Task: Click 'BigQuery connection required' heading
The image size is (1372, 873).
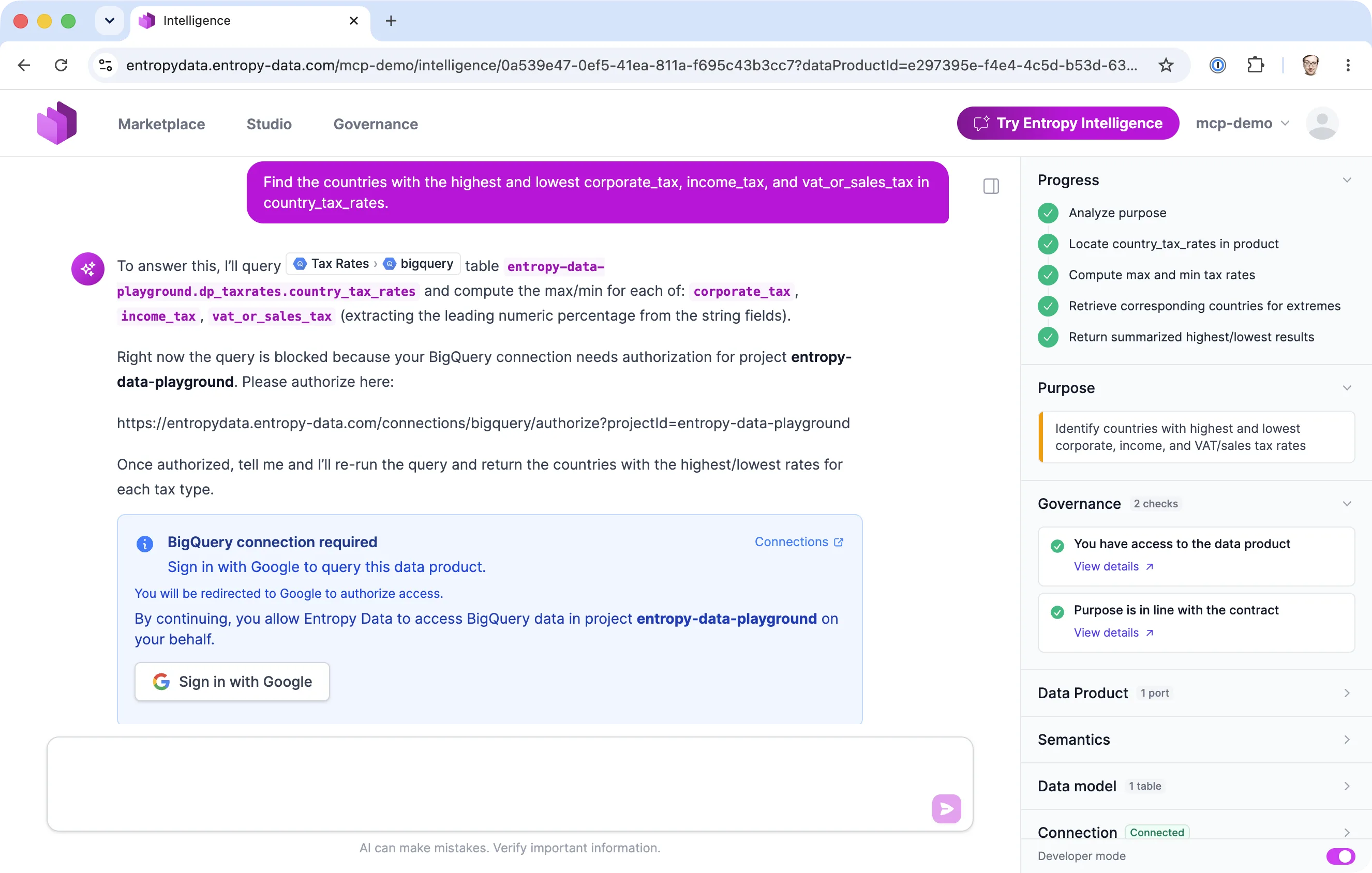Action: 272,542
